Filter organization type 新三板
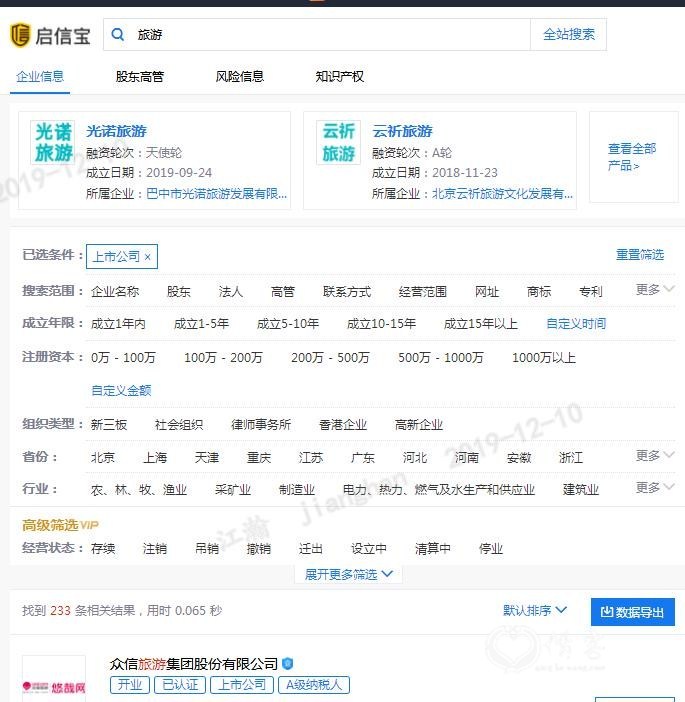 click(x=109, y=424)
